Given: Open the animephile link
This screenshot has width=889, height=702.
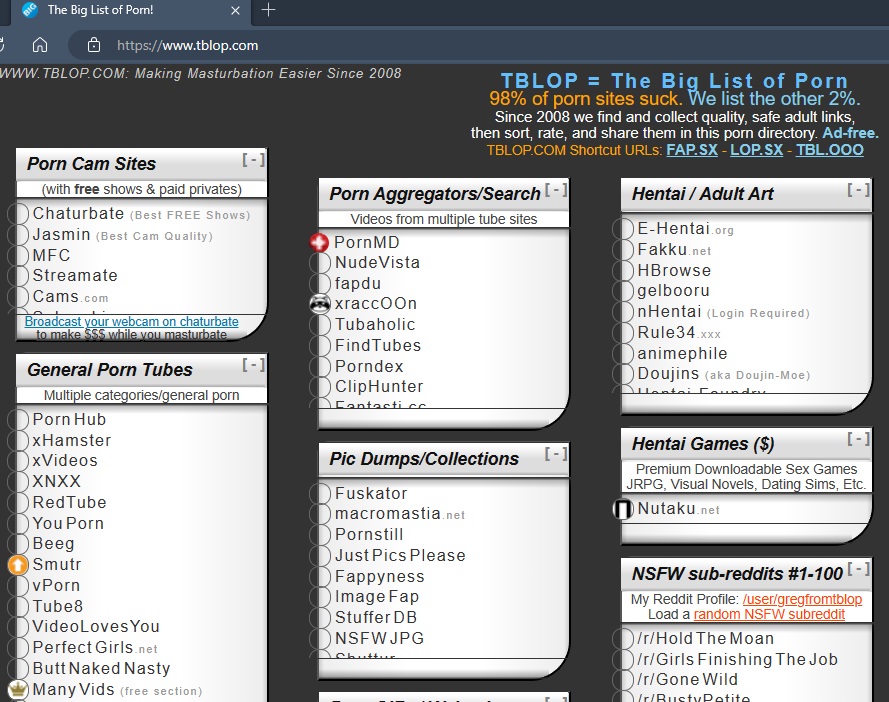Looking at the screenshot, I should click(682, 354).
